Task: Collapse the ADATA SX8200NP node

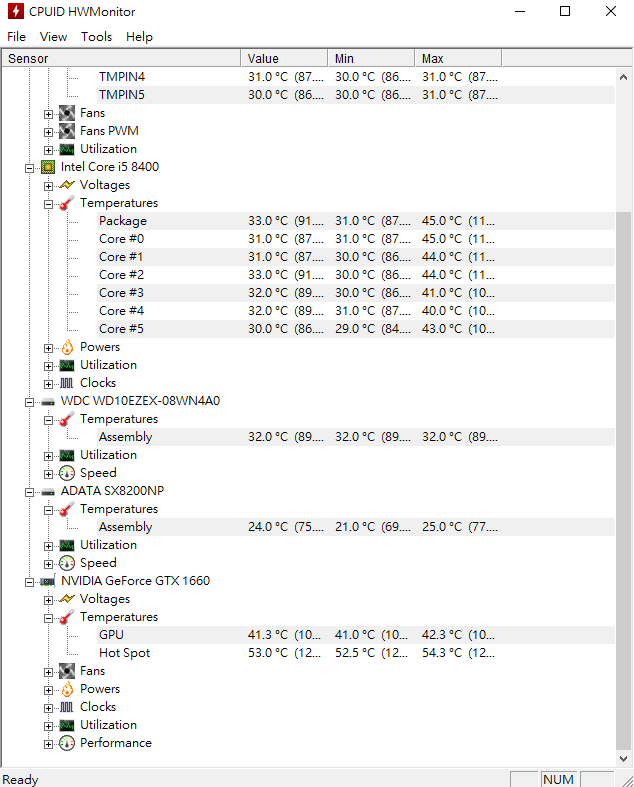Action: point(30,492)
